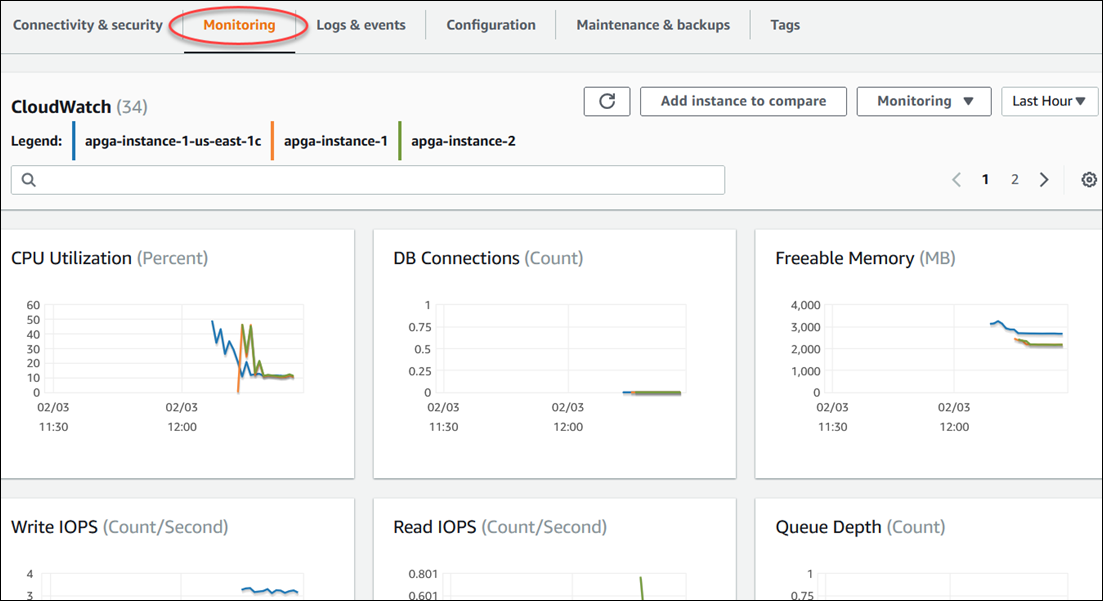Viewport: 1103px width, 601px height.
Task: Go to previous page with left chevron
Action: 956,180
